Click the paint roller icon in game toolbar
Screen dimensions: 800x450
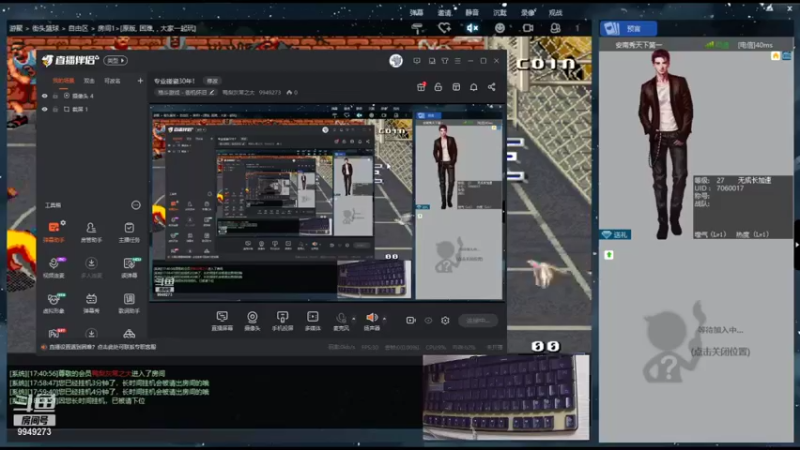[417, 28]
